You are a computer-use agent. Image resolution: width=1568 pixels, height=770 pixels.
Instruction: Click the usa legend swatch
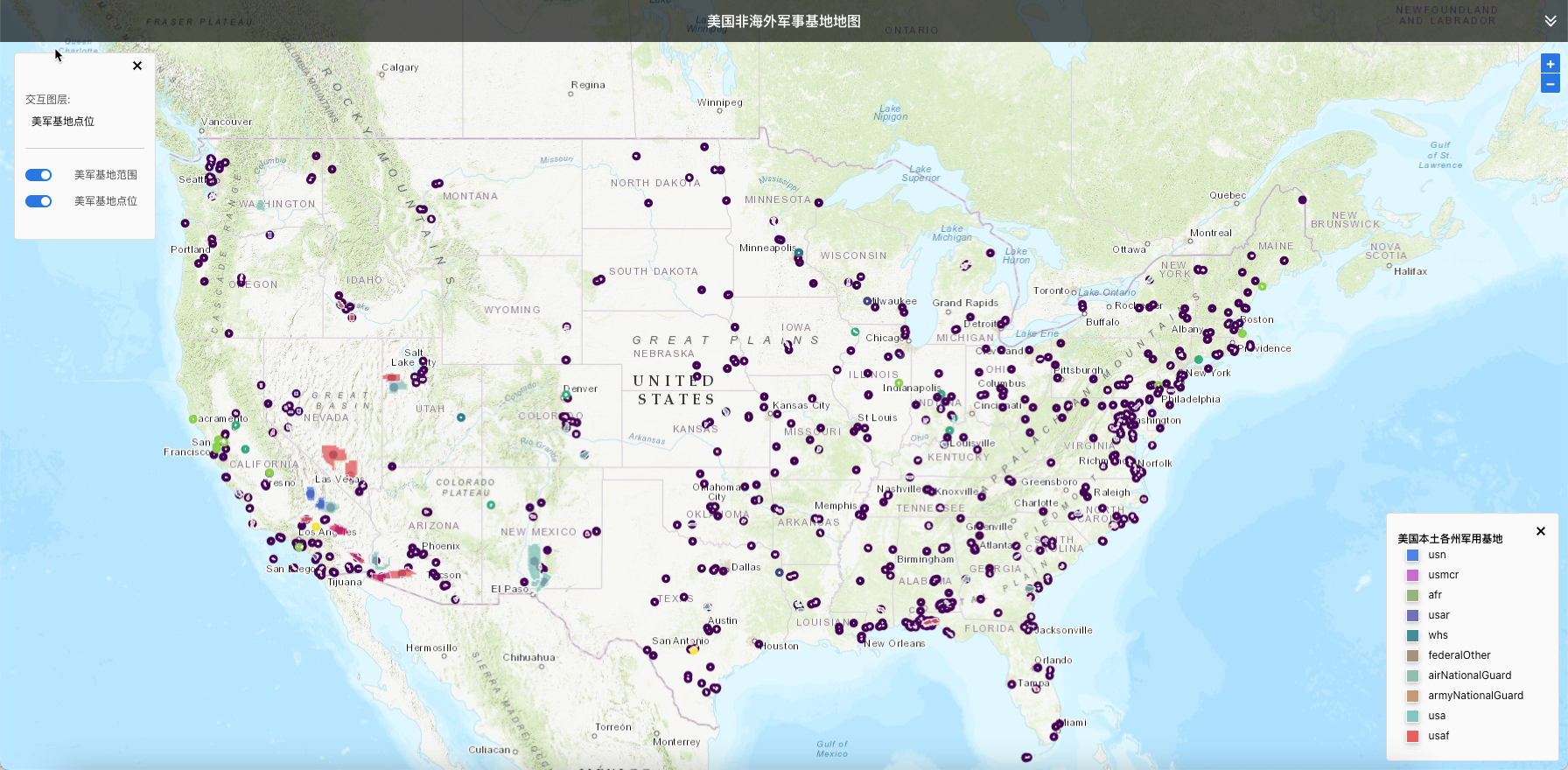(1412, 716)
